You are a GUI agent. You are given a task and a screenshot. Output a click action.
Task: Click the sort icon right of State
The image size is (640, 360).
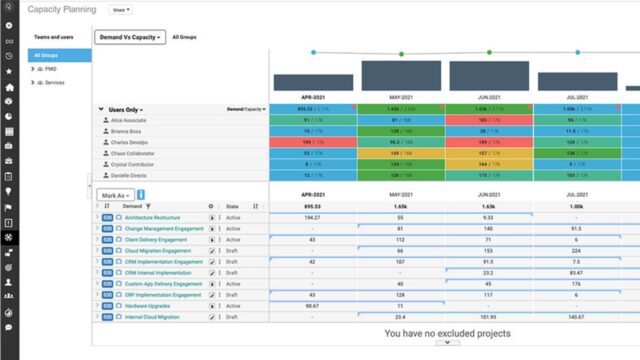(256, 207)
